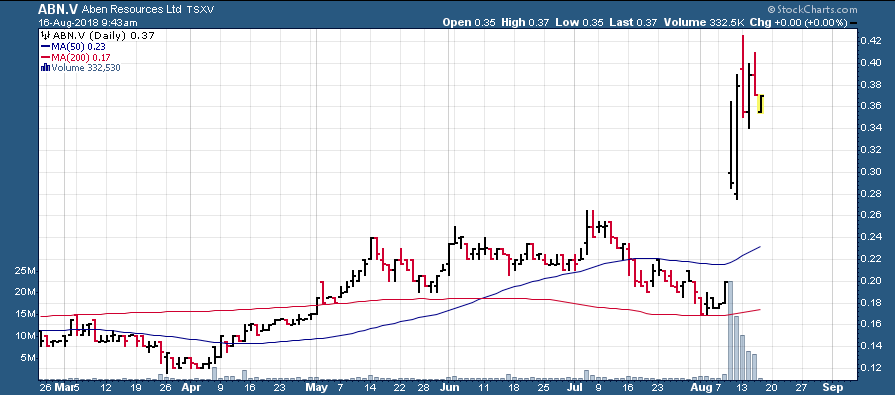Click the 'Jun' date axis label
Screen dimensions: 895x395
pos(450,387)
